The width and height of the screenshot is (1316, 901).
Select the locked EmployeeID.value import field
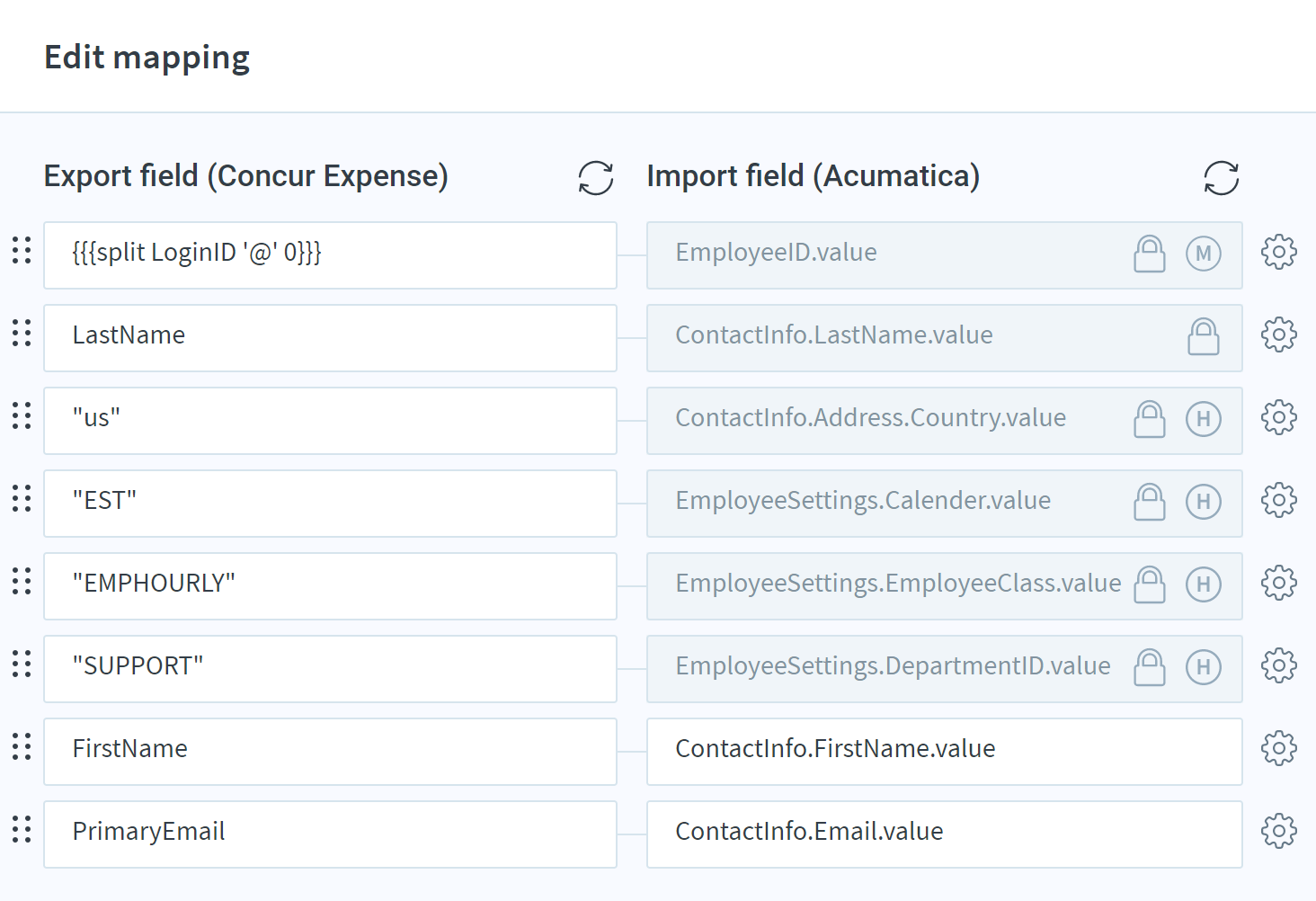945,255
